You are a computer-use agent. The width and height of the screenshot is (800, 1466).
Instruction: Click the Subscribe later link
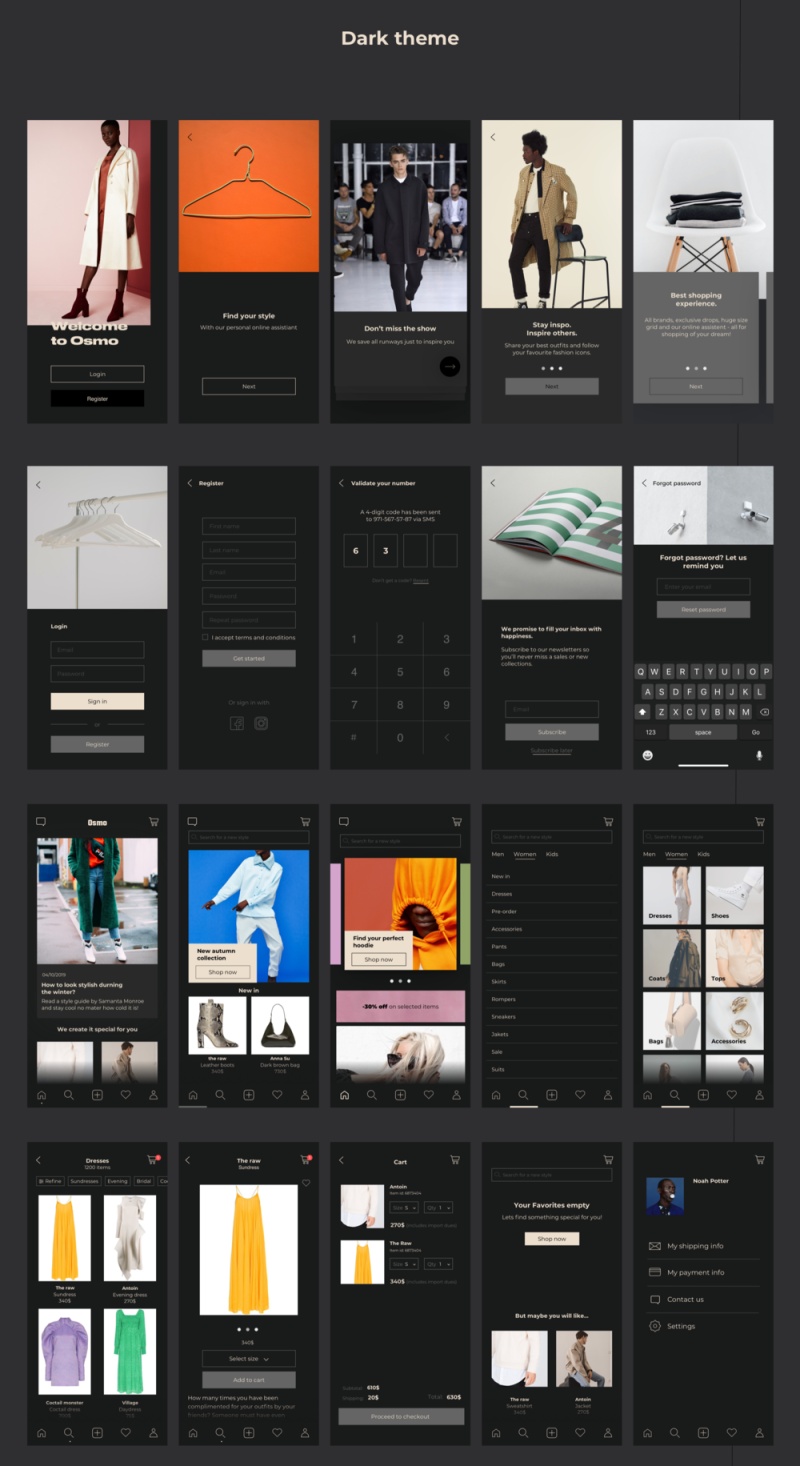click(551, 750)
